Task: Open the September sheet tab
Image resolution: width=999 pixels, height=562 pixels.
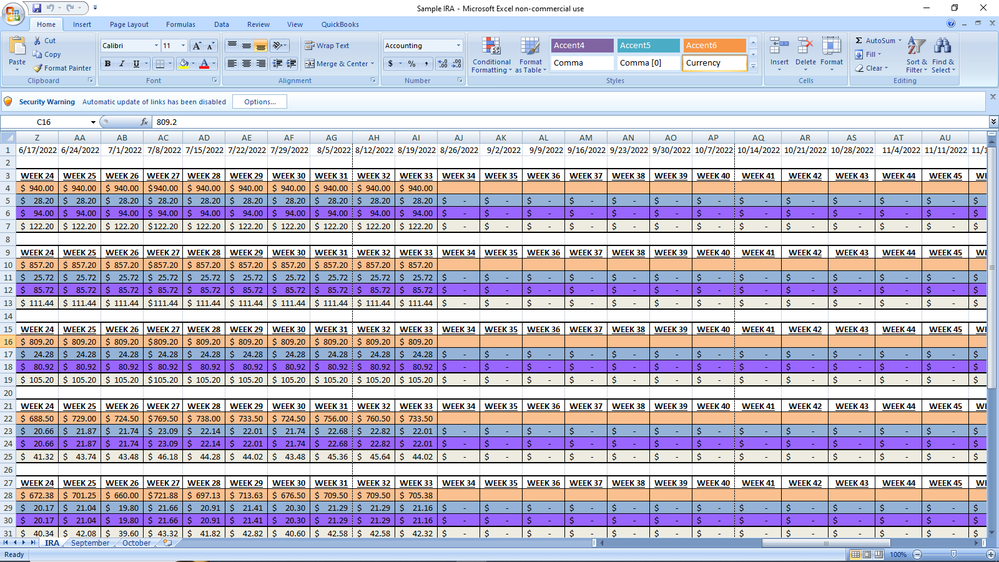Action: click(90, 543)
